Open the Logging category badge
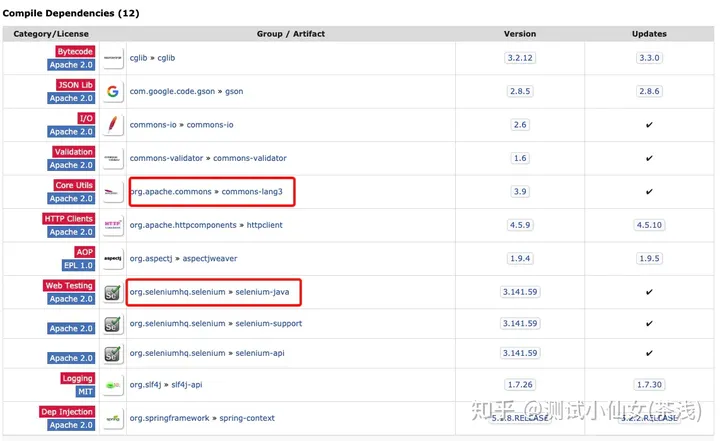Image resolution: width=720 pixels, height=441 pixels. pyautogui.click(x=78, y=379)
